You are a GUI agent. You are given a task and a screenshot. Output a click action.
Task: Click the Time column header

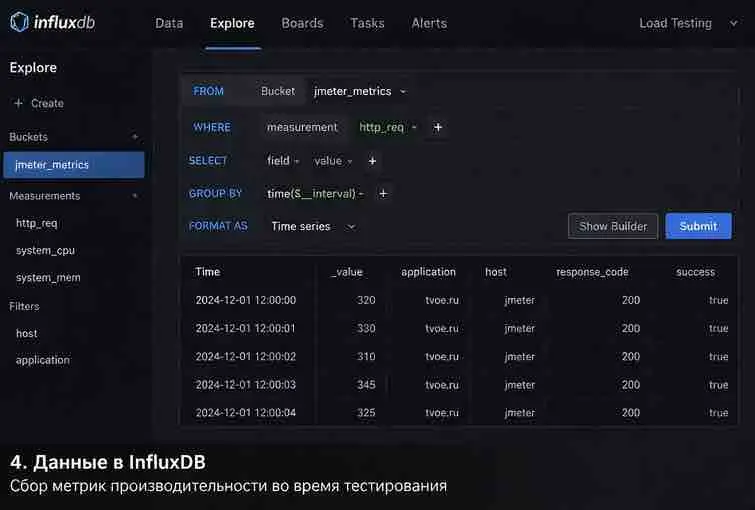pos(208,272)
